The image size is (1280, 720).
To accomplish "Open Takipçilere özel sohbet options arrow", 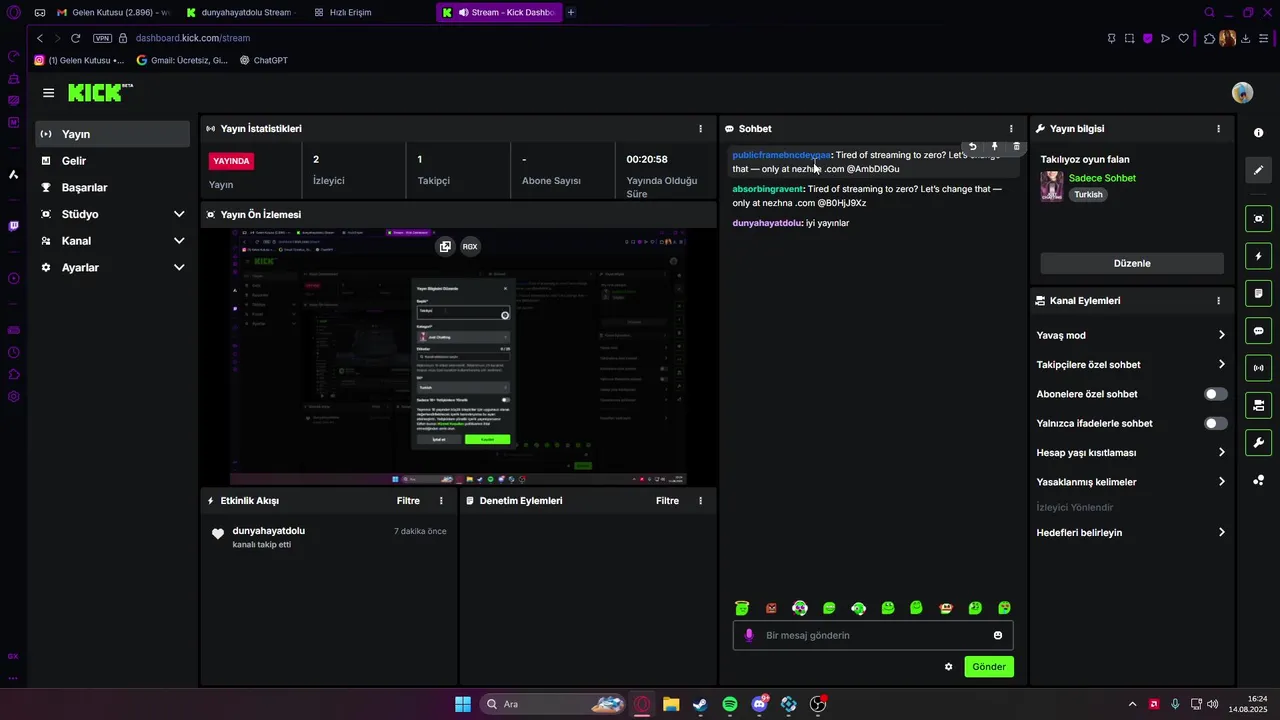I will pyautogui.click(x=1221, y=365).
